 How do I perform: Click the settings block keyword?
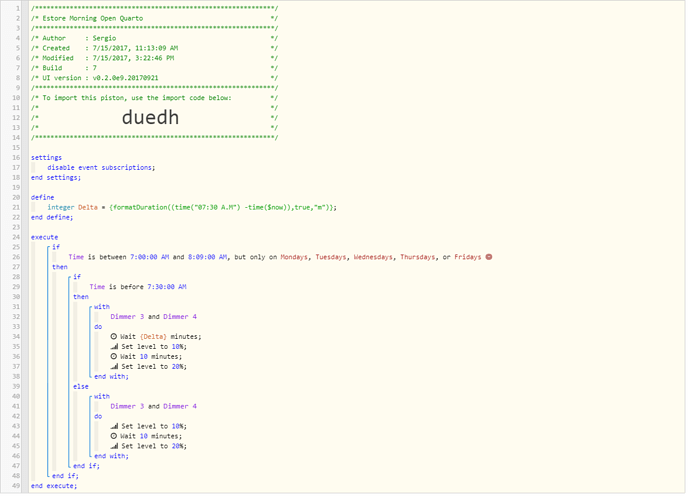point(46,157)
